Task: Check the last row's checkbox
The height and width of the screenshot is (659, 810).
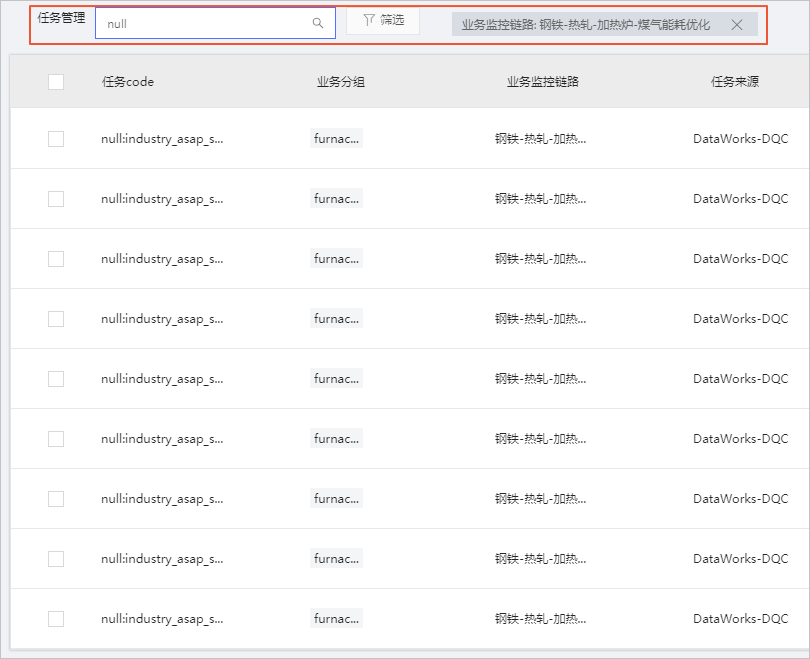Action: [x=56, y=619]
